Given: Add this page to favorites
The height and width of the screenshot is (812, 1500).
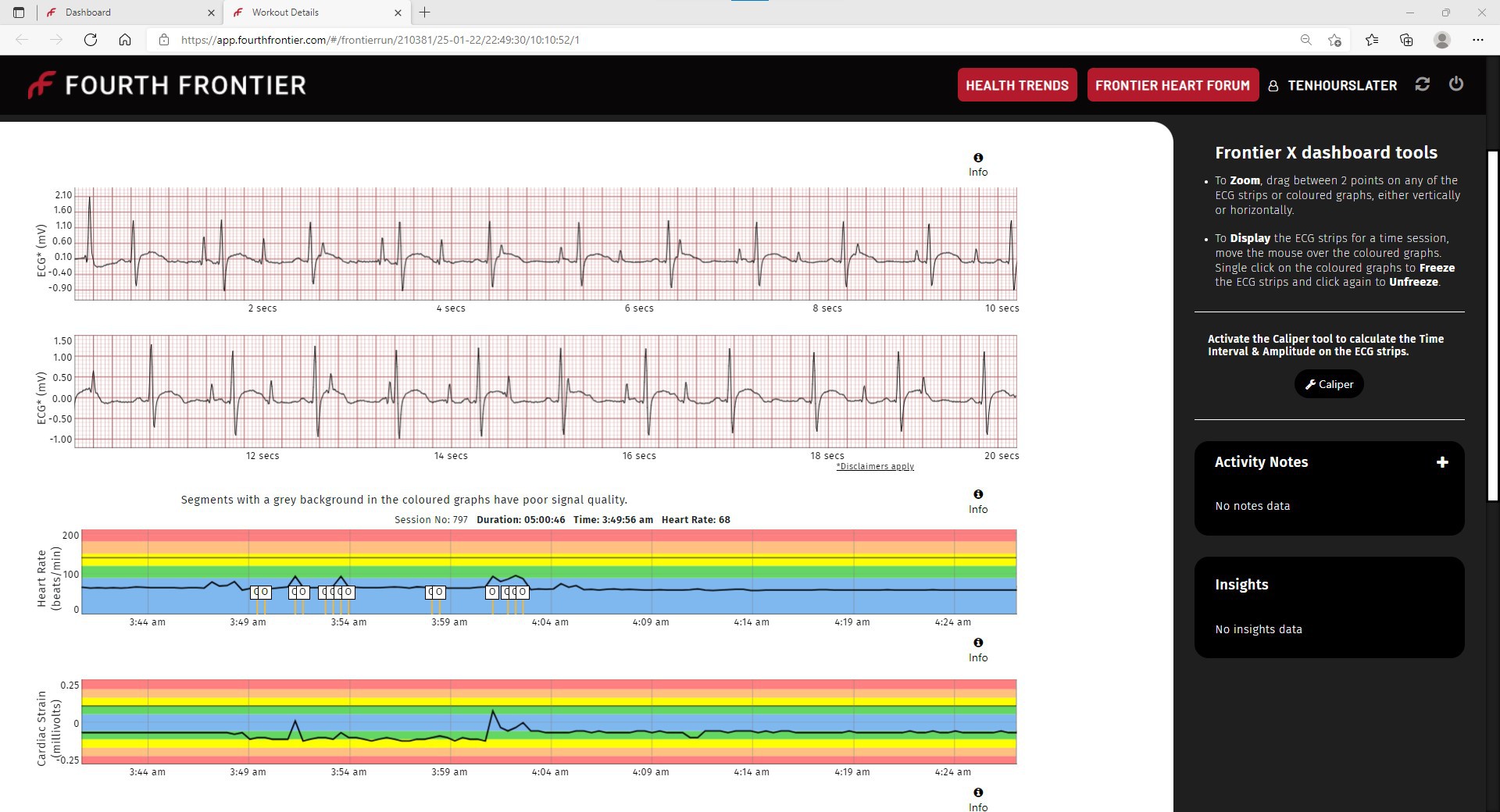Looking at the screenshot, I should point(1334,40).
